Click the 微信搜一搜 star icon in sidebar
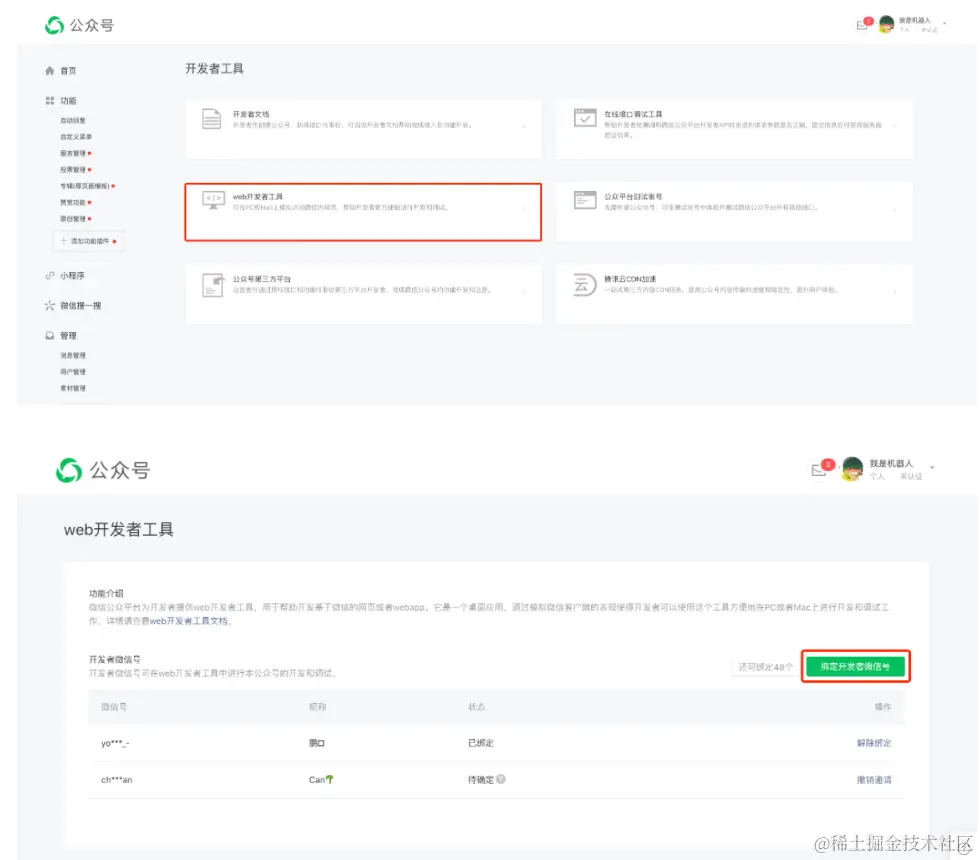Image resolution: width=980 pixels, height=860 pixels. click(49, 306)
